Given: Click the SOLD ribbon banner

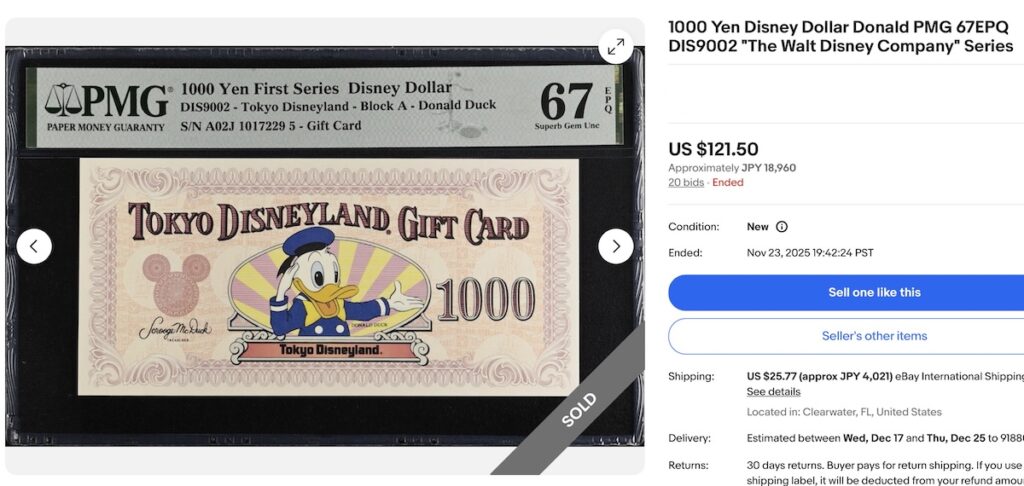Looking at the screenshot, I should 578,410.
